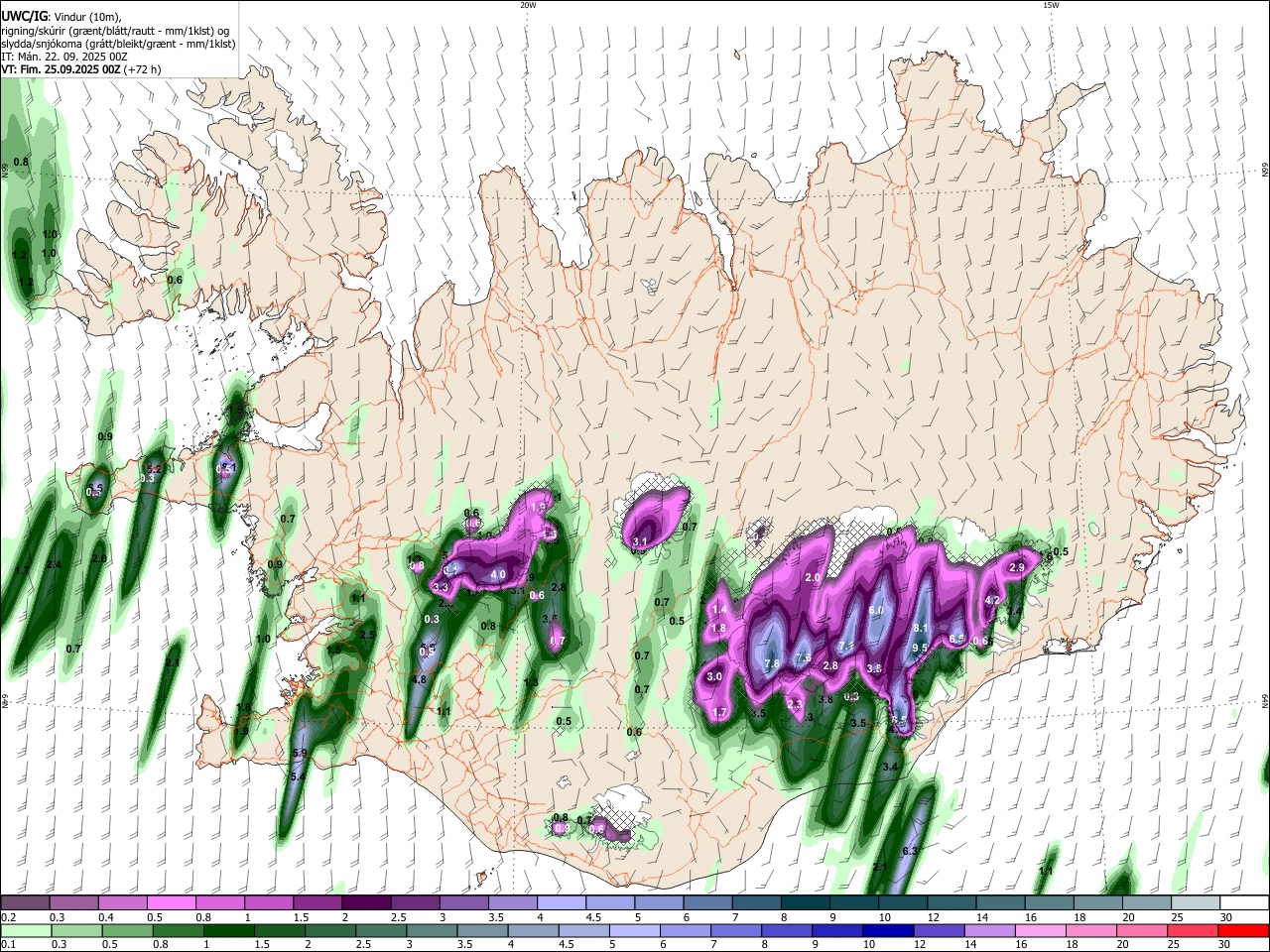1270x952 pixels.
Task: Pick the dark green rain-scale swatch between 1 and 1.5
Action: tap(228, 931)
